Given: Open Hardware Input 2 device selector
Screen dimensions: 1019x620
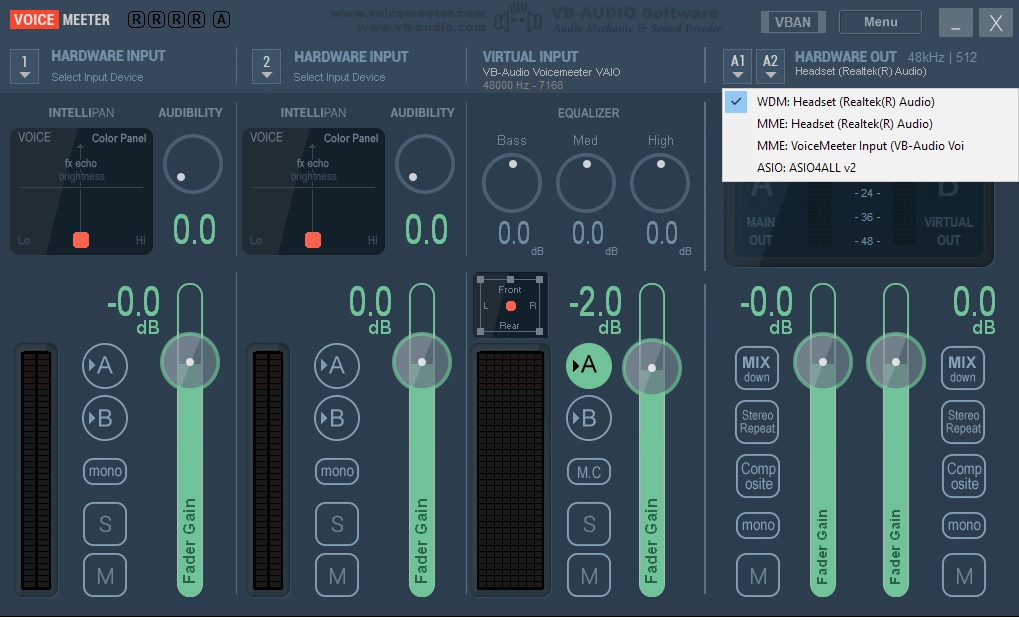Looking at the screenshot, I should 266,66.
